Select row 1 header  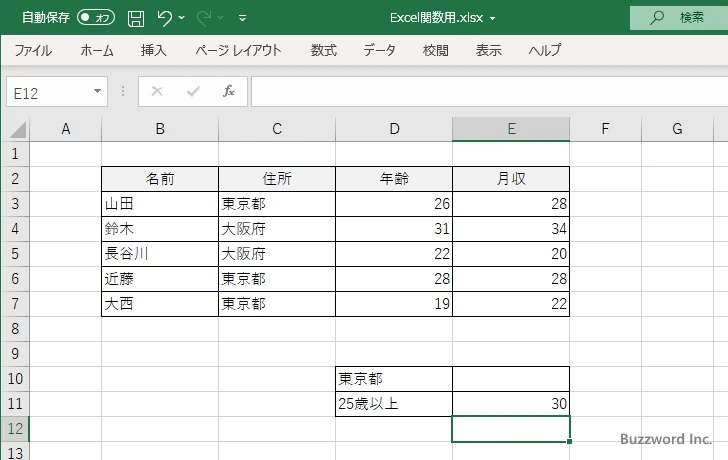(x=15, y=154)
